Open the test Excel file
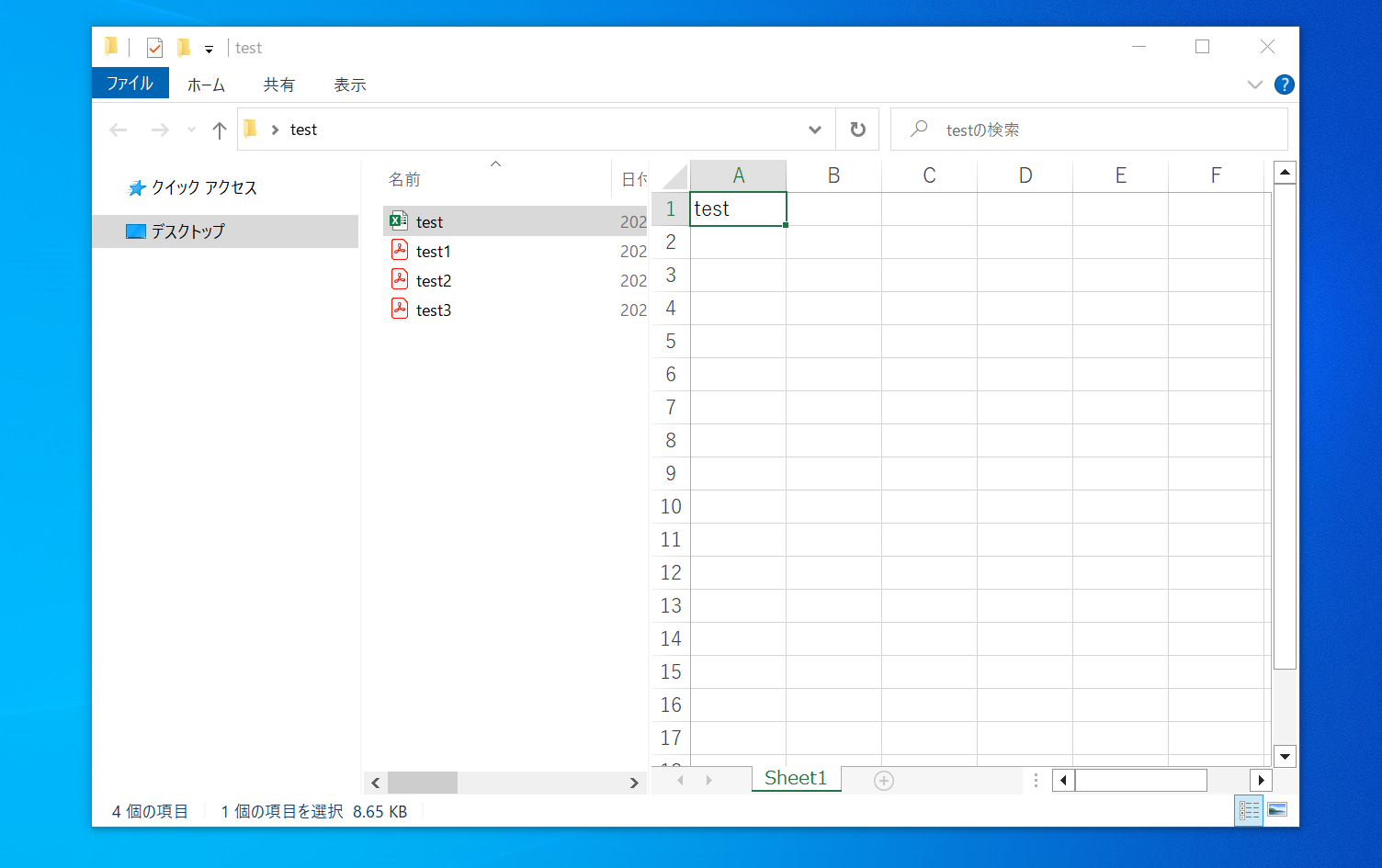The width and height of the screenshot is (1382, 868). click(x=429, y=221)
